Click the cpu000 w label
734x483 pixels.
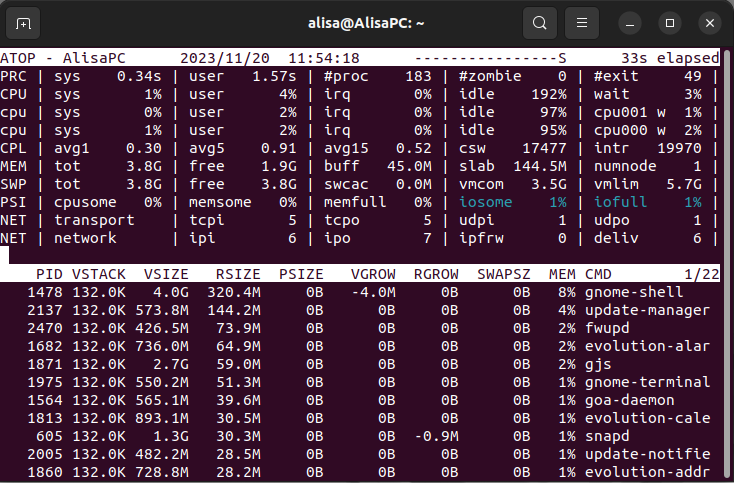(630, 130)
